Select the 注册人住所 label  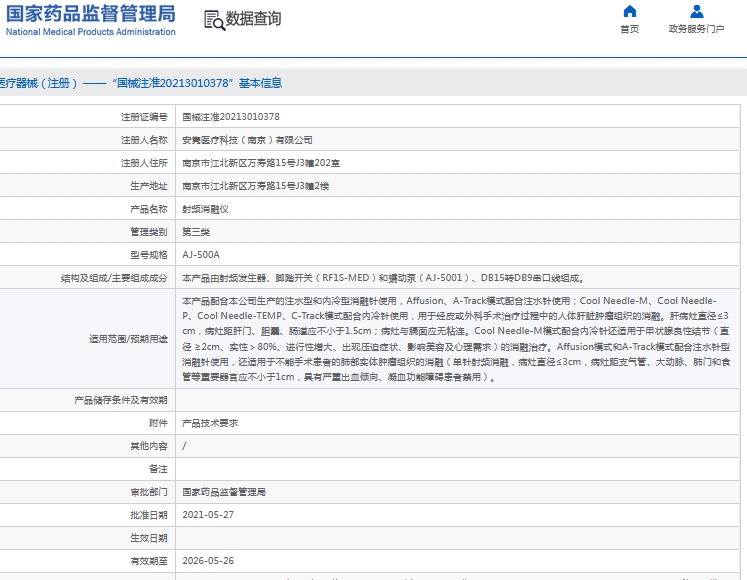click(x=144, y=163)
